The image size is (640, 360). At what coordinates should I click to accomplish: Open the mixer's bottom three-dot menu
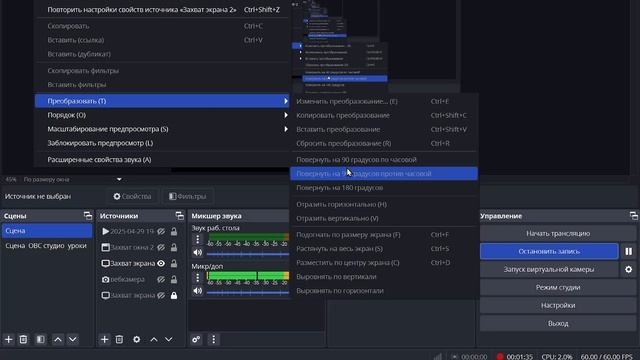coord(213,340)
